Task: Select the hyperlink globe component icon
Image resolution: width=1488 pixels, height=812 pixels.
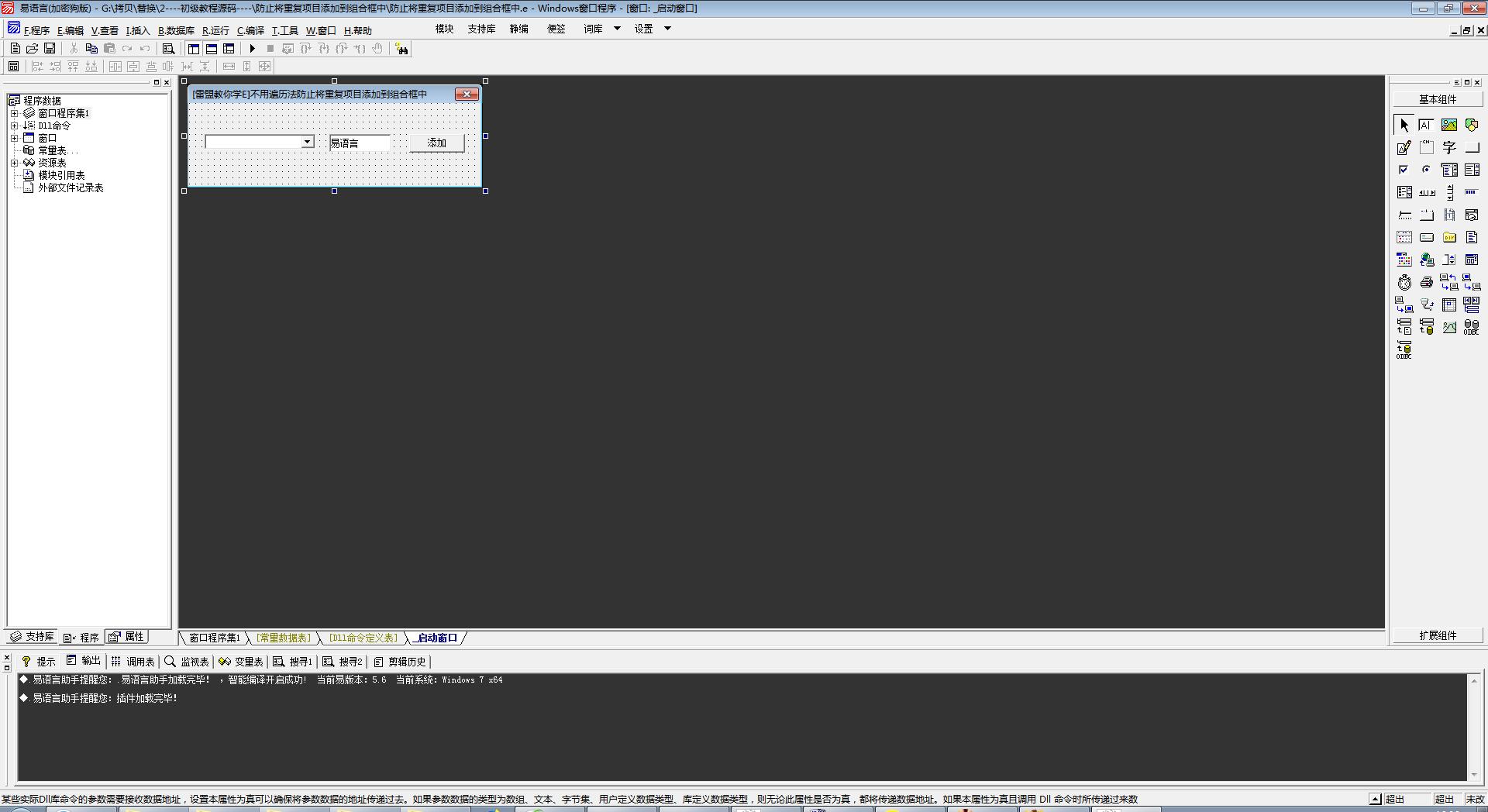Action: [1426, 260]
